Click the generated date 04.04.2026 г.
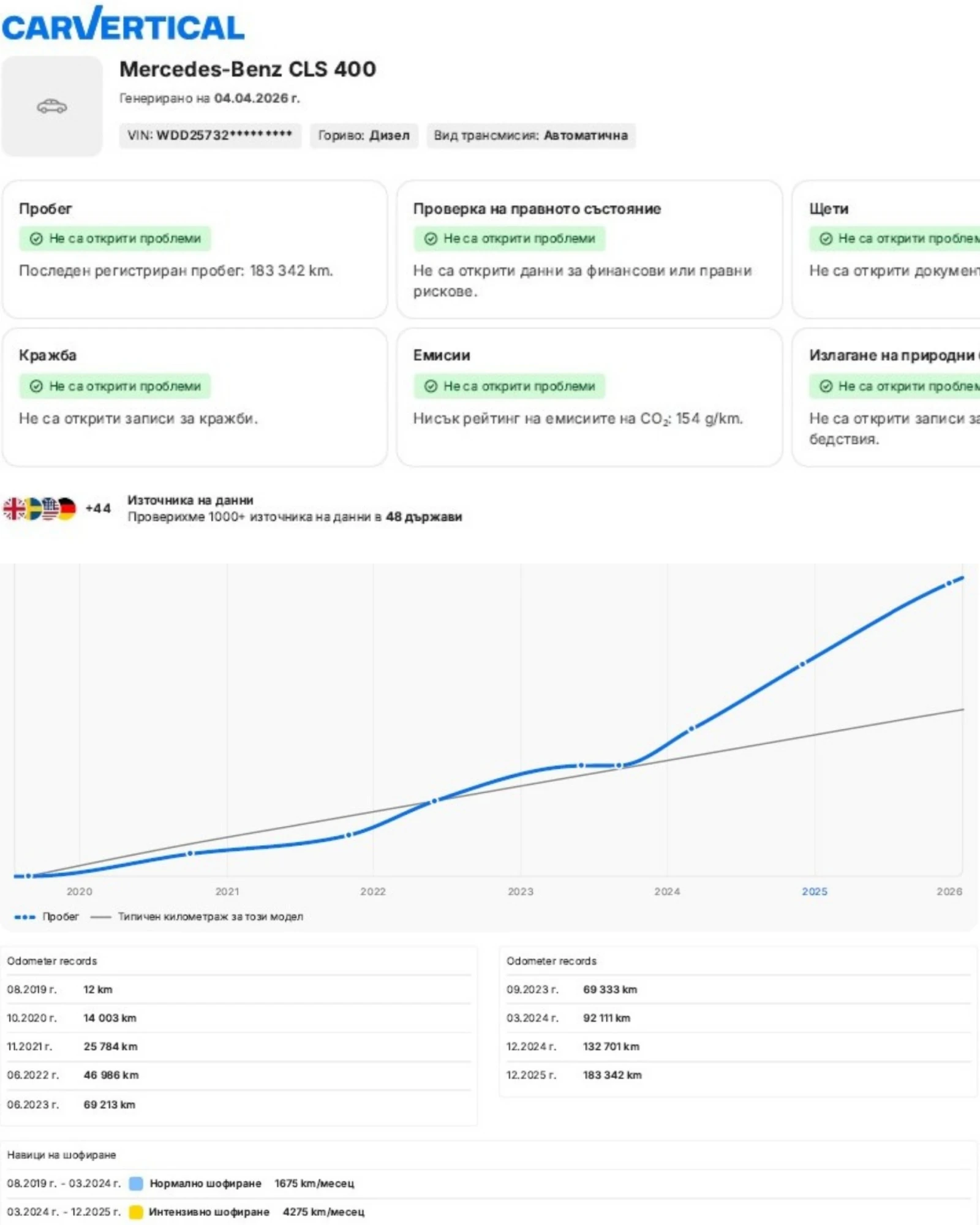980x1225 pixels. coord(257,98)
